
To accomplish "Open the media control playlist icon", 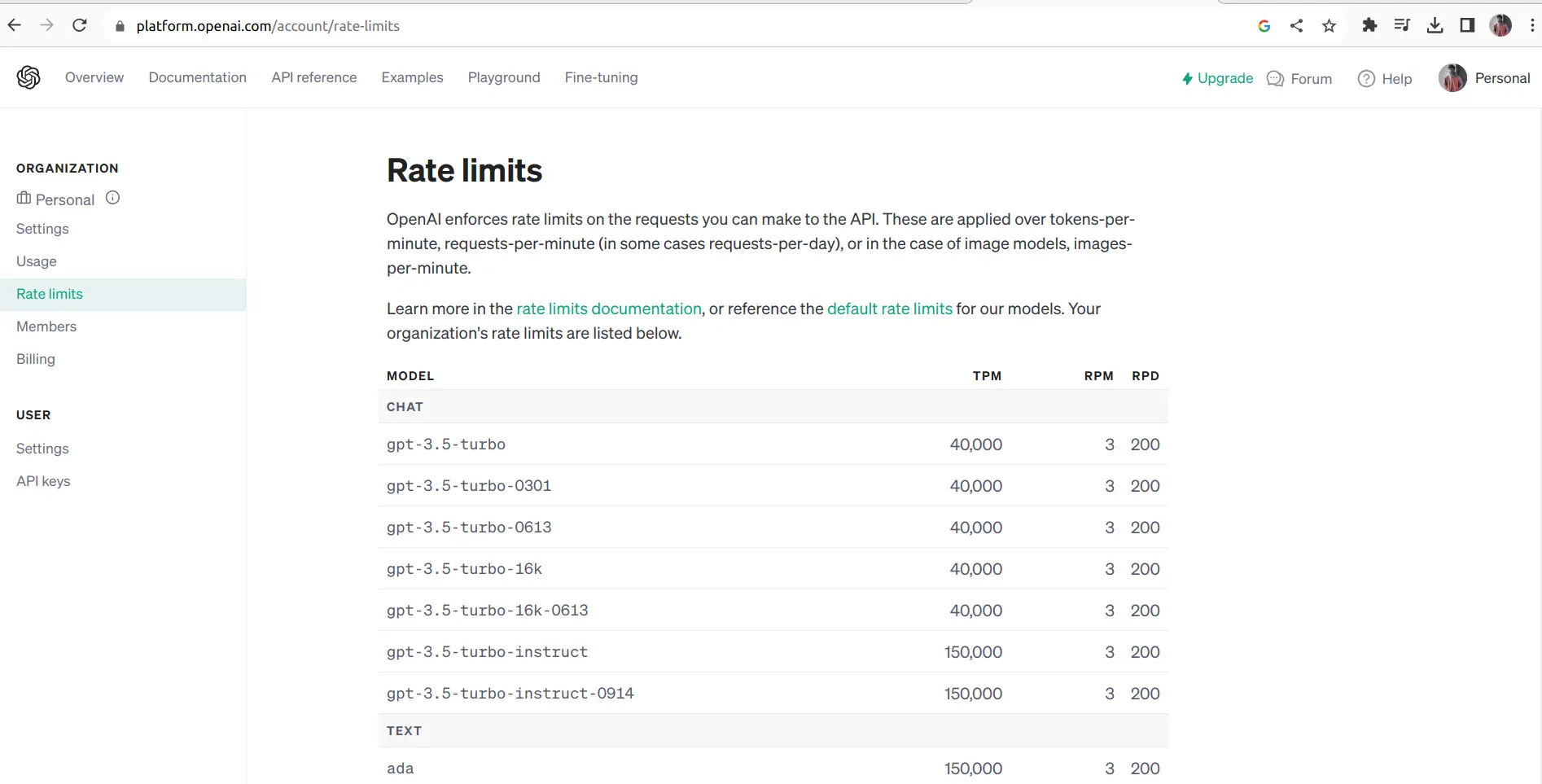I will (1402, 25).
